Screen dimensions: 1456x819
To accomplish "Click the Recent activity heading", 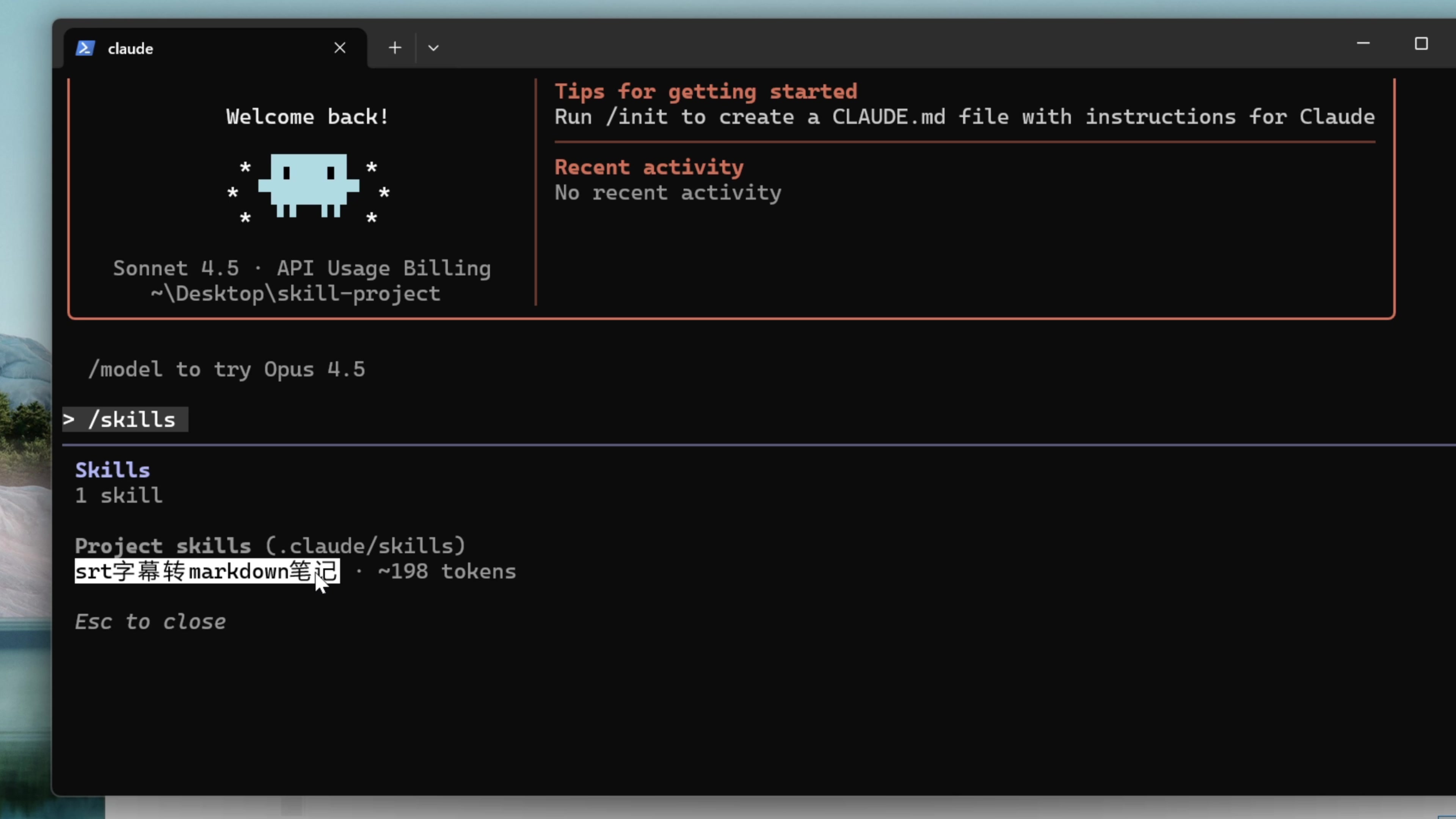I will (649, 167).
